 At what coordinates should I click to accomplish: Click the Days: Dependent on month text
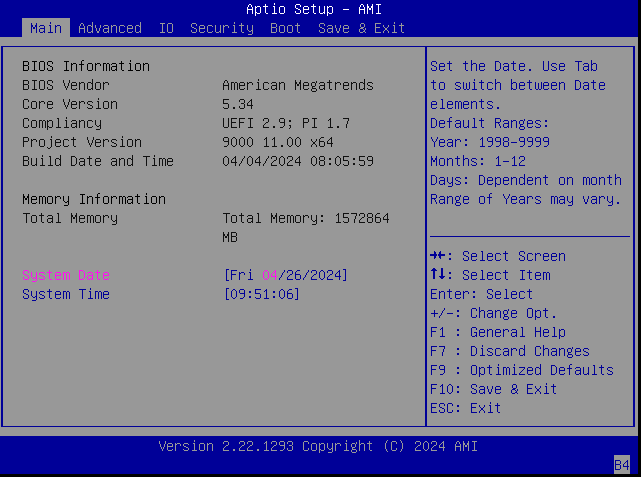coord(526,180)
